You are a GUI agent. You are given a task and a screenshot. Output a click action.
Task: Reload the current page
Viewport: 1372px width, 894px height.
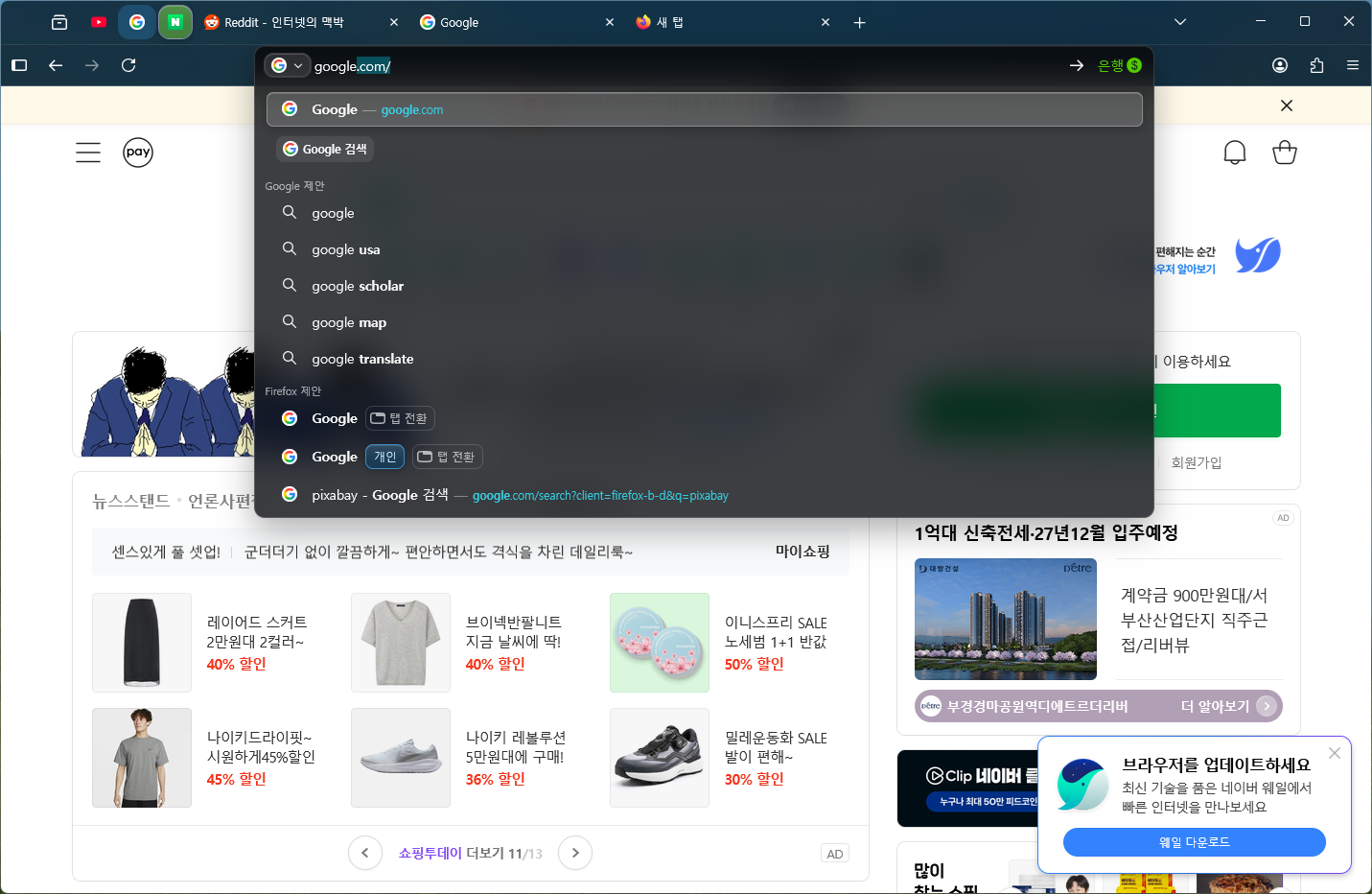pos(128,65)
